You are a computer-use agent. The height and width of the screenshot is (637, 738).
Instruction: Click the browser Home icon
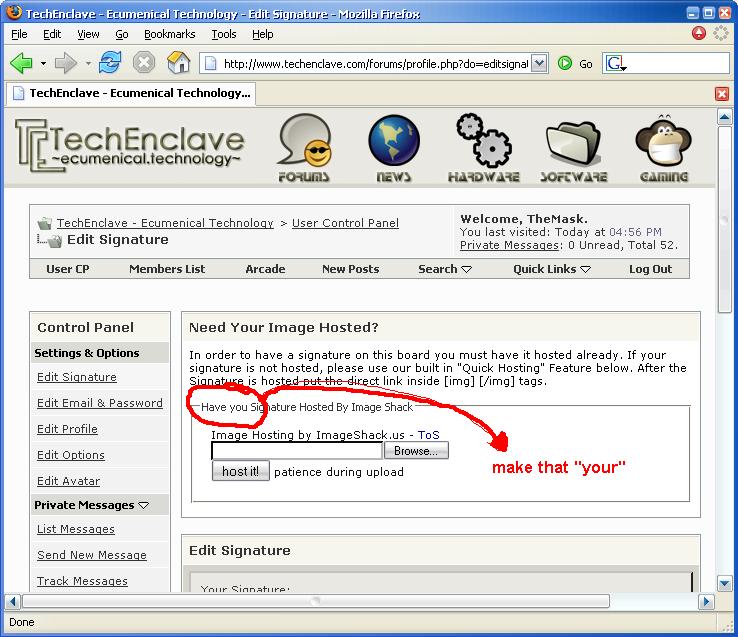point(178,63)
